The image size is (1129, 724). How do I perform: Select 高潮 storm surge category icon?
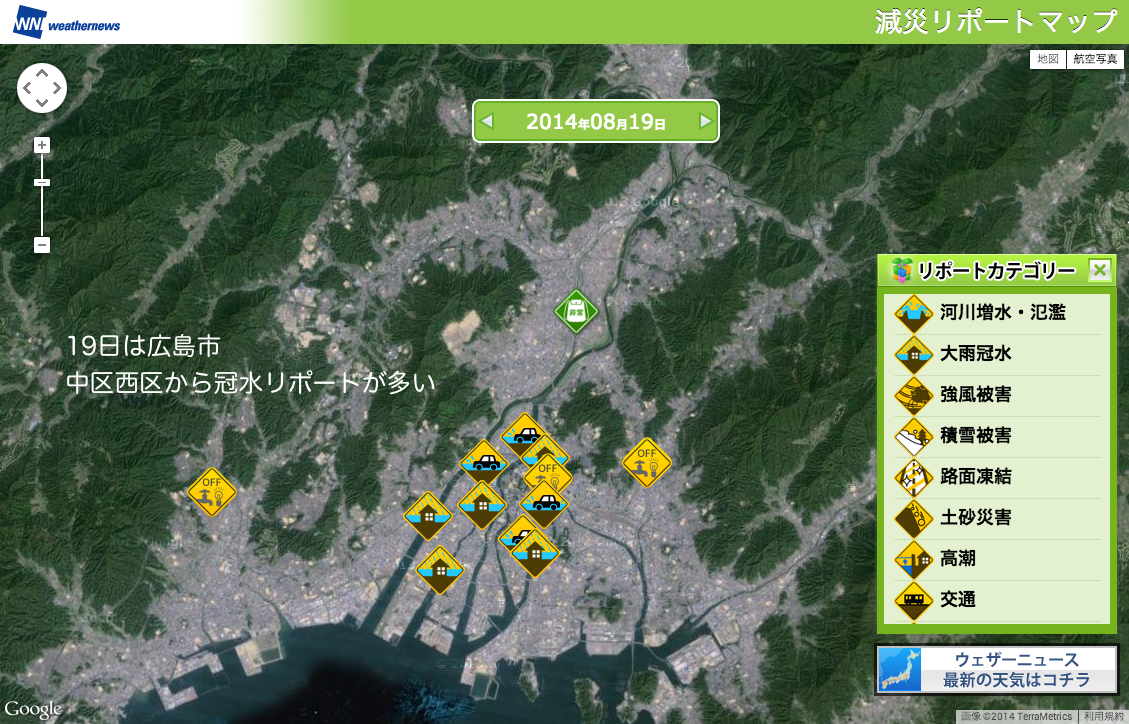coord(914,560)
